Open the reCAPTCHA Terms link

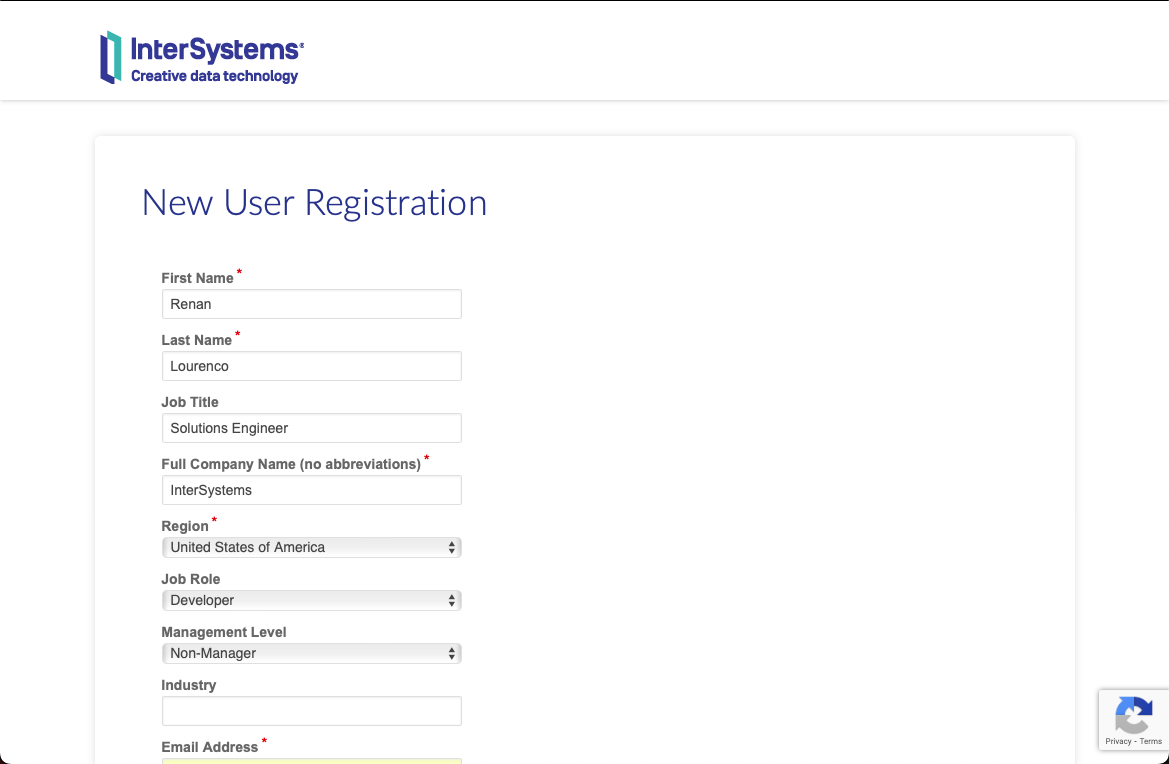coord(1151,741)
